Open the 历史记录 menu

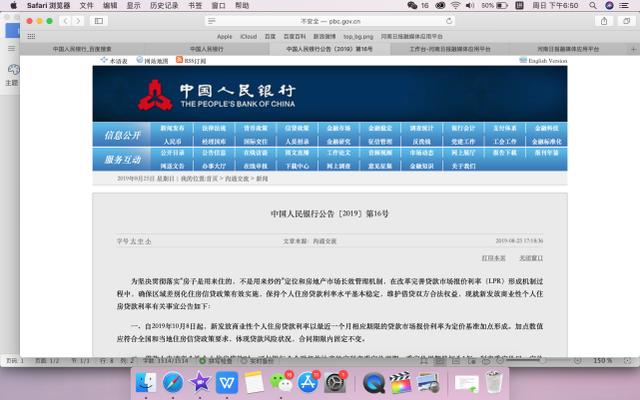pos(164,5)
